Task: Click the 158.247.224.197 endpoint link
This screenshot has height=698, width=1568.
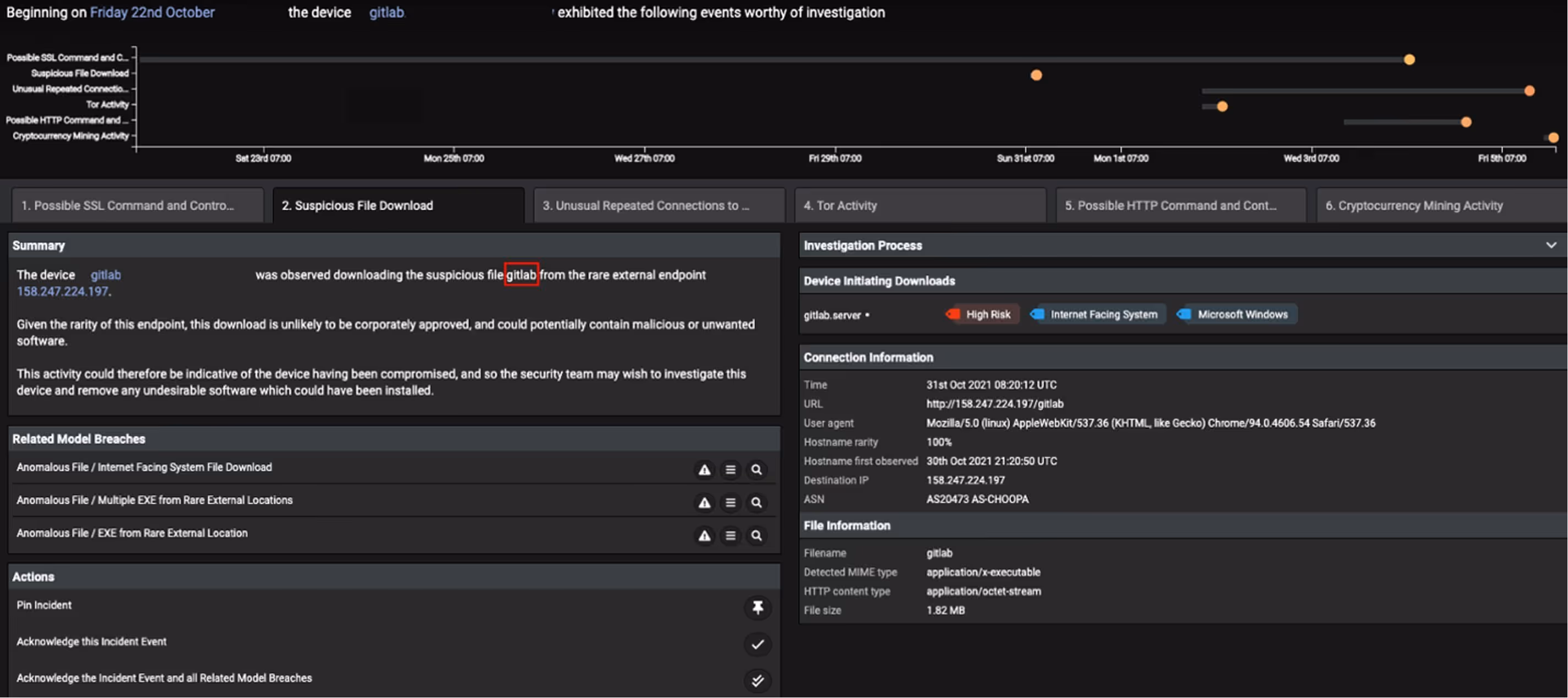Action: coord(62,292)
